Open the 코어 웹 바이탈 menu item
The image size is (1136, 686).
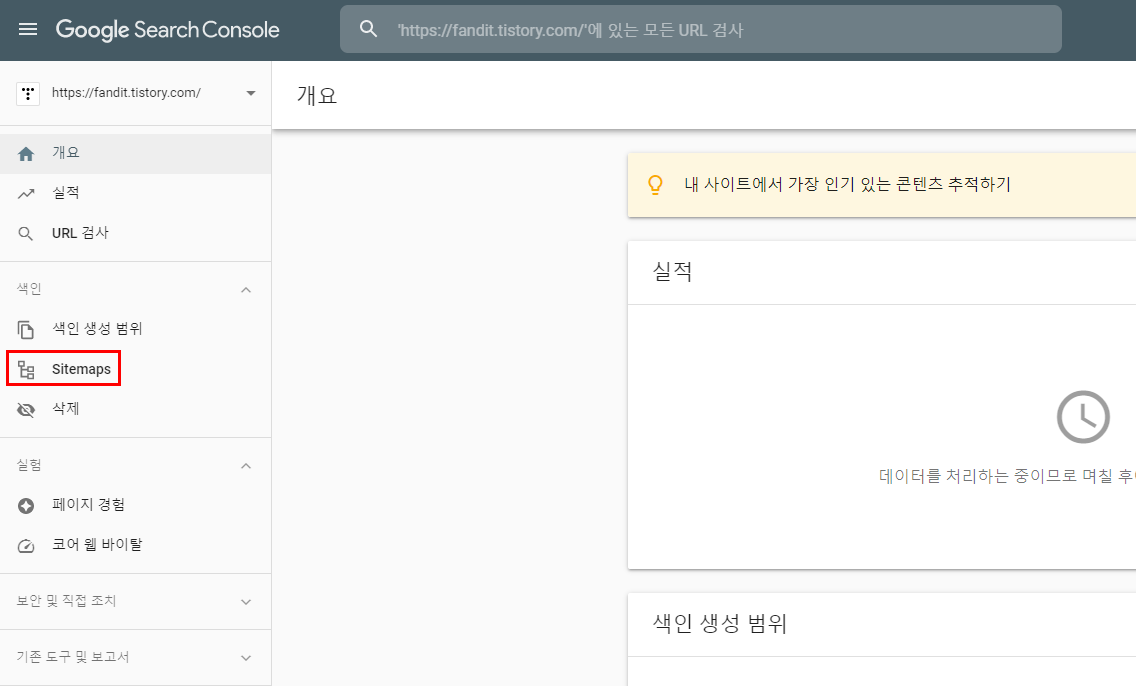click(135, 545)
